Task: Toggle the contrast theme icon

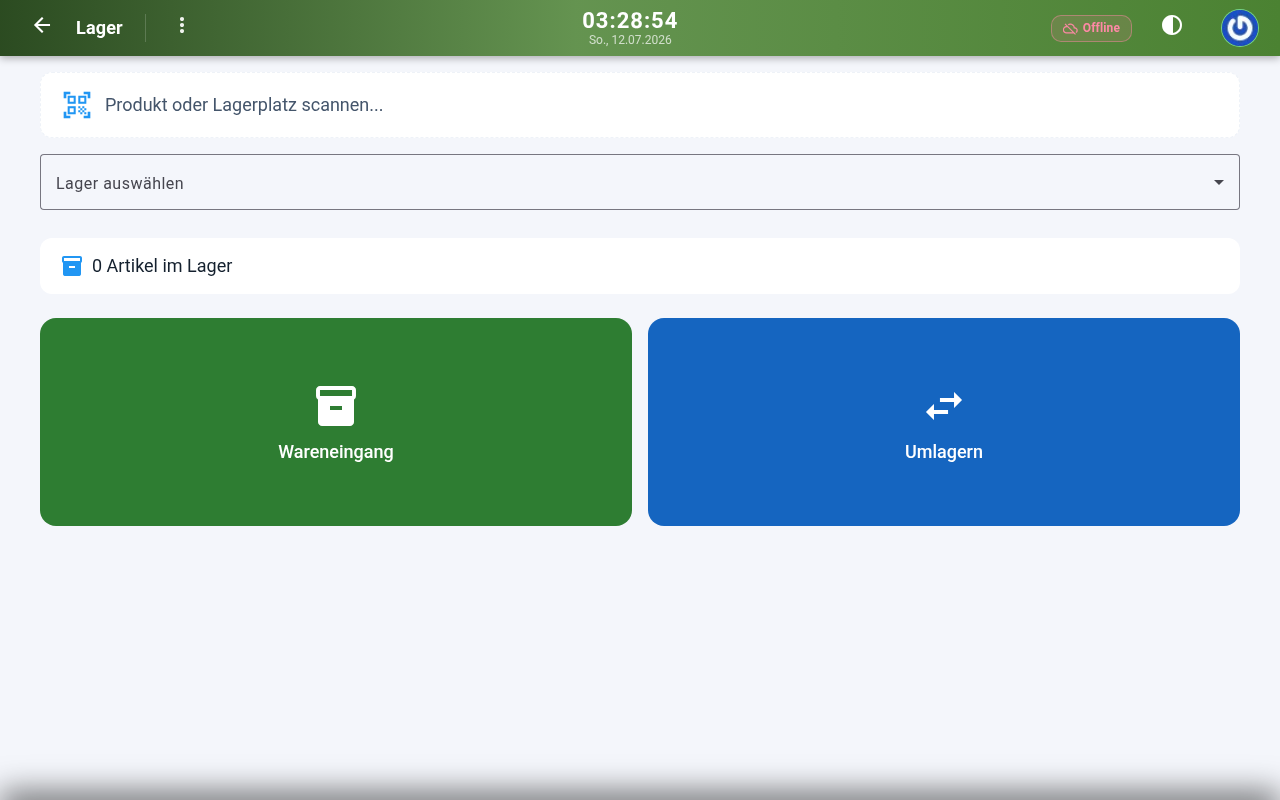Action: tap(1172, 25)
